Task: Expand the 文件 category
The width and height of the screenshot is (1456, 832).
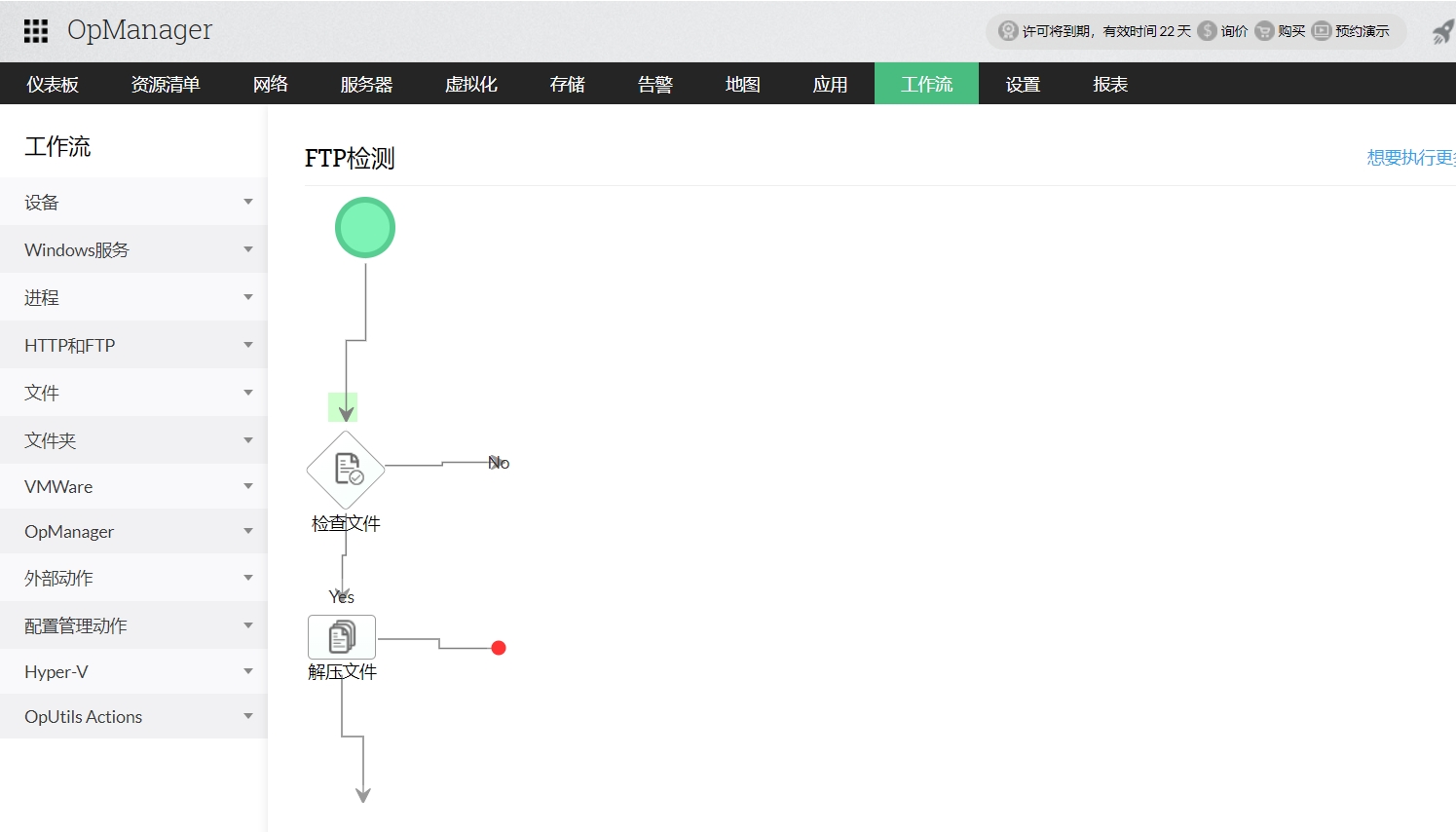Action: tap(133, 393)
